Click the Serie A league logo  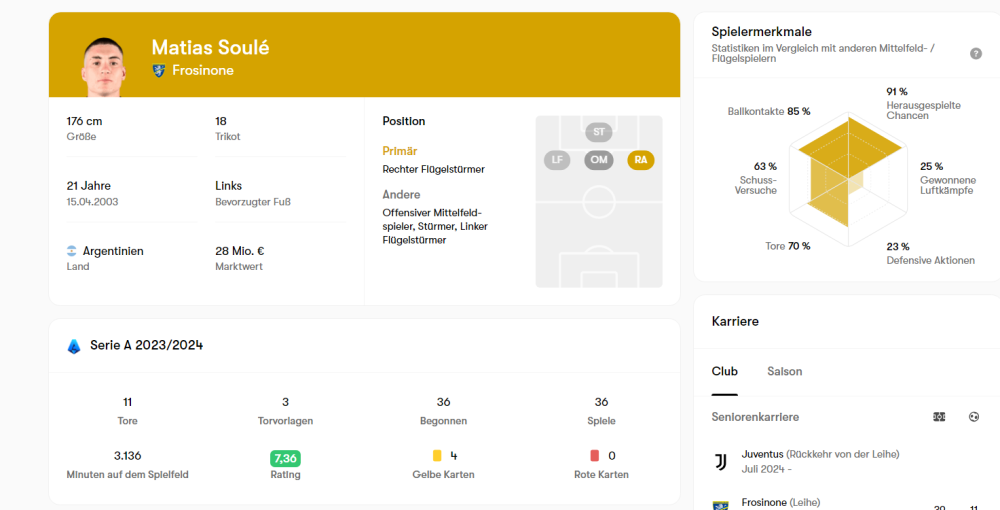(x=74, y=346)
